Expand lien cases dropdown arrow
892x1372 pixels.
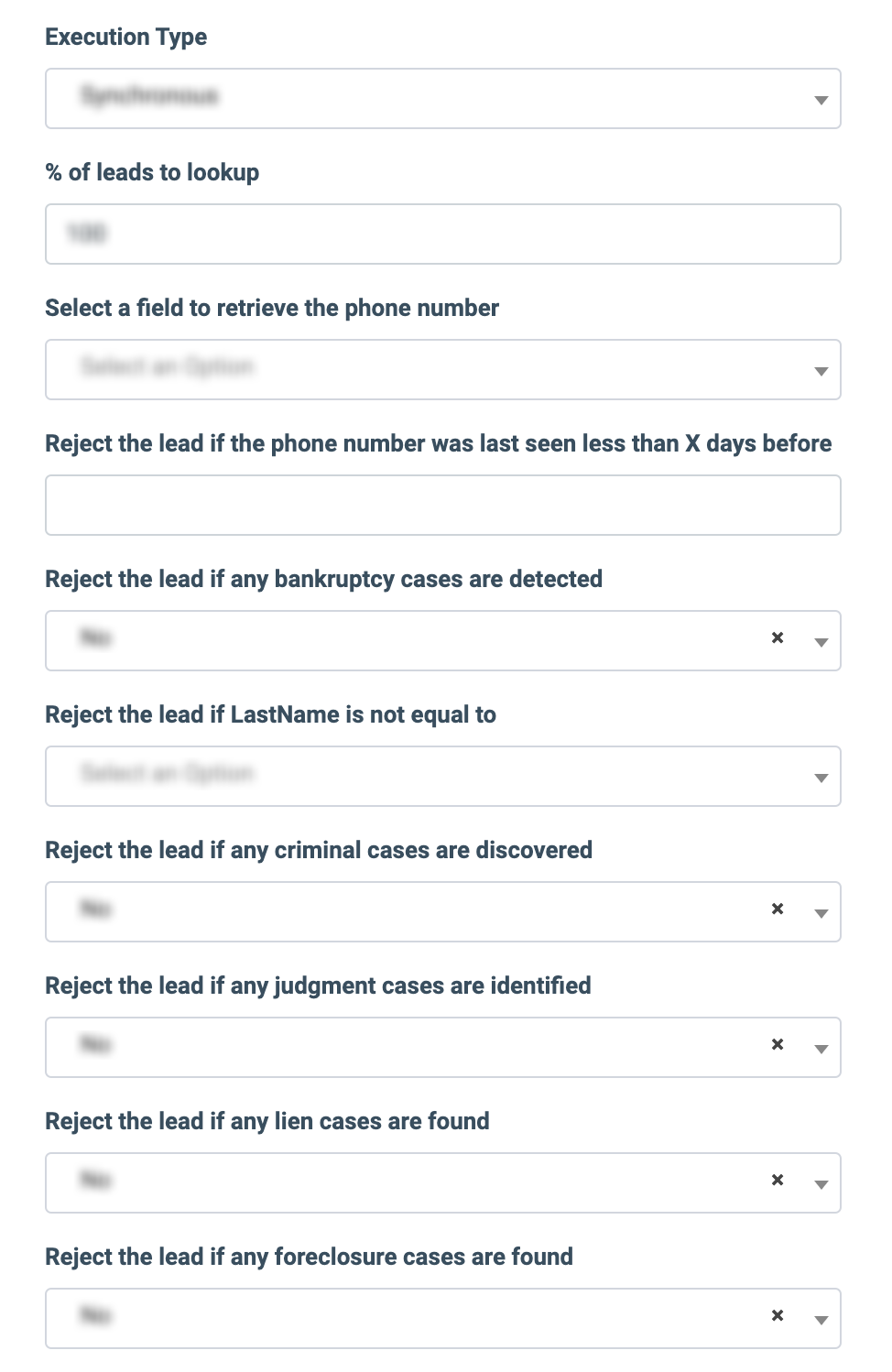tap(821, 1184)
